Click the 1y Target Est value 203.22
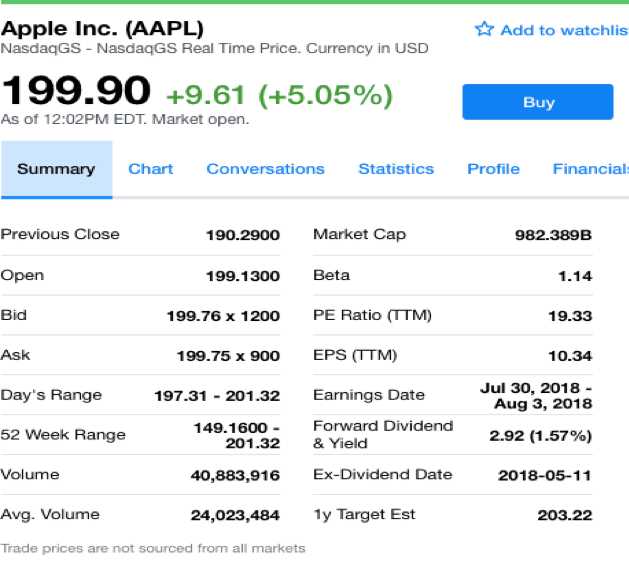Viewport: 629px width, 566px height. pyautogui.click(x=565, y=515)
